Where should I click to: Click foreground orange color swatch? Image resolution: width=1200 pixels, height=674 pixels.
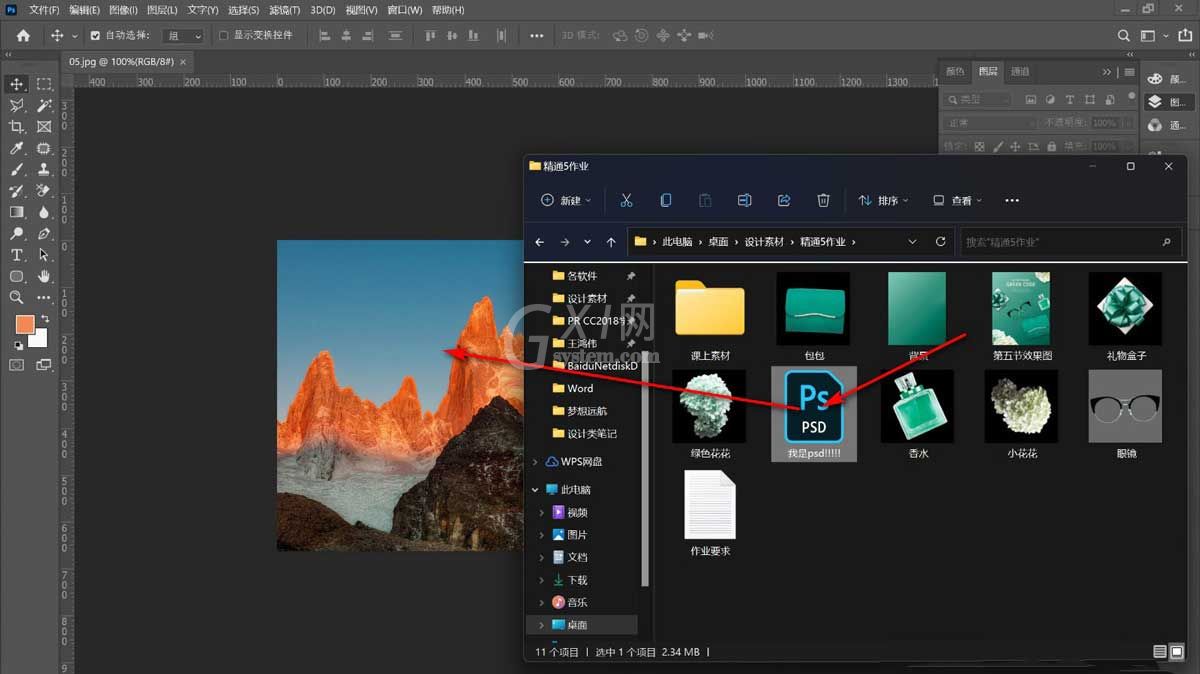(x=24, y=324)
